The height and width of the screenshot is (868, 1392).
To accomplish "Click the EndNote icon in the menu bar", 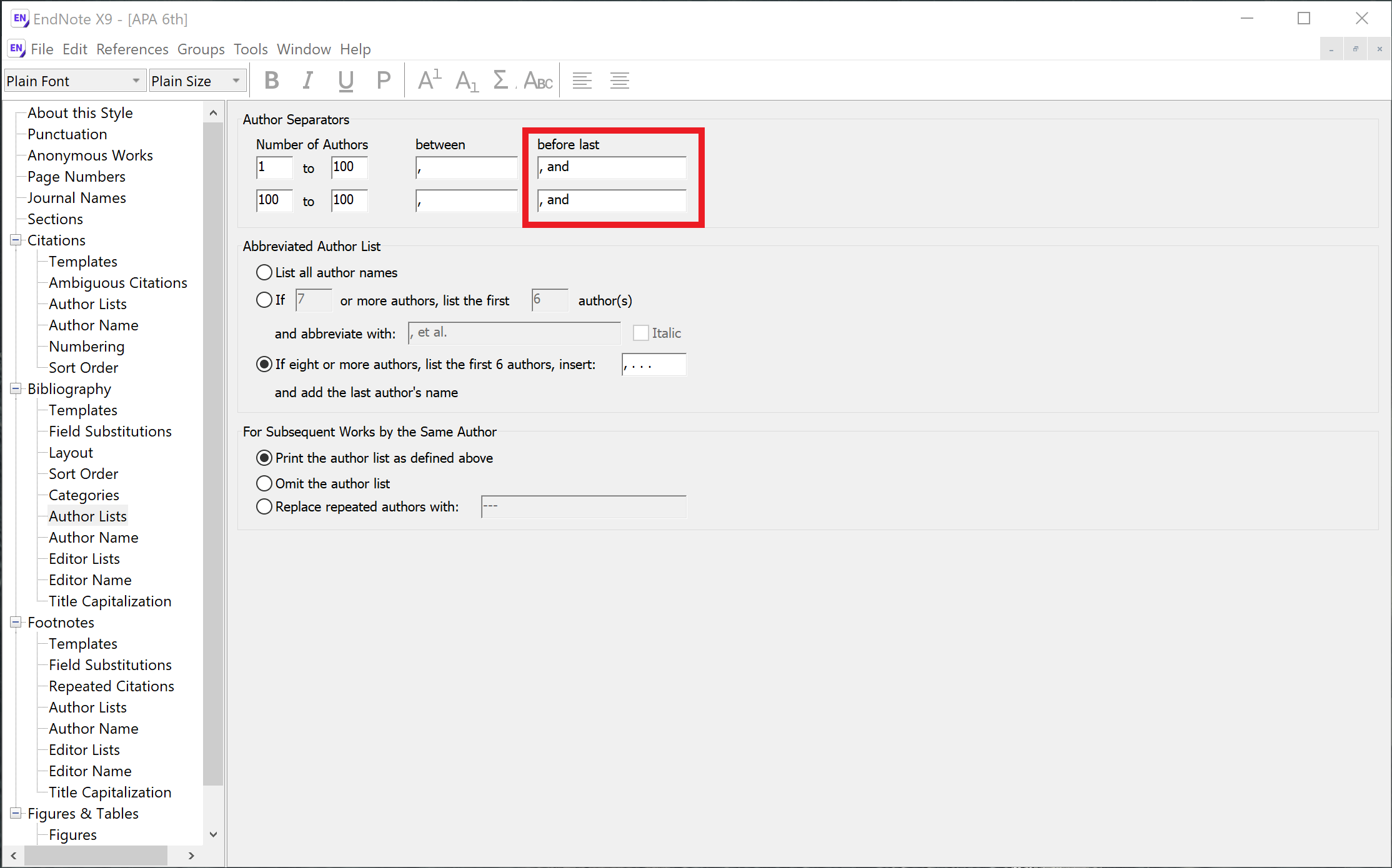I will [x=16, y=49].
